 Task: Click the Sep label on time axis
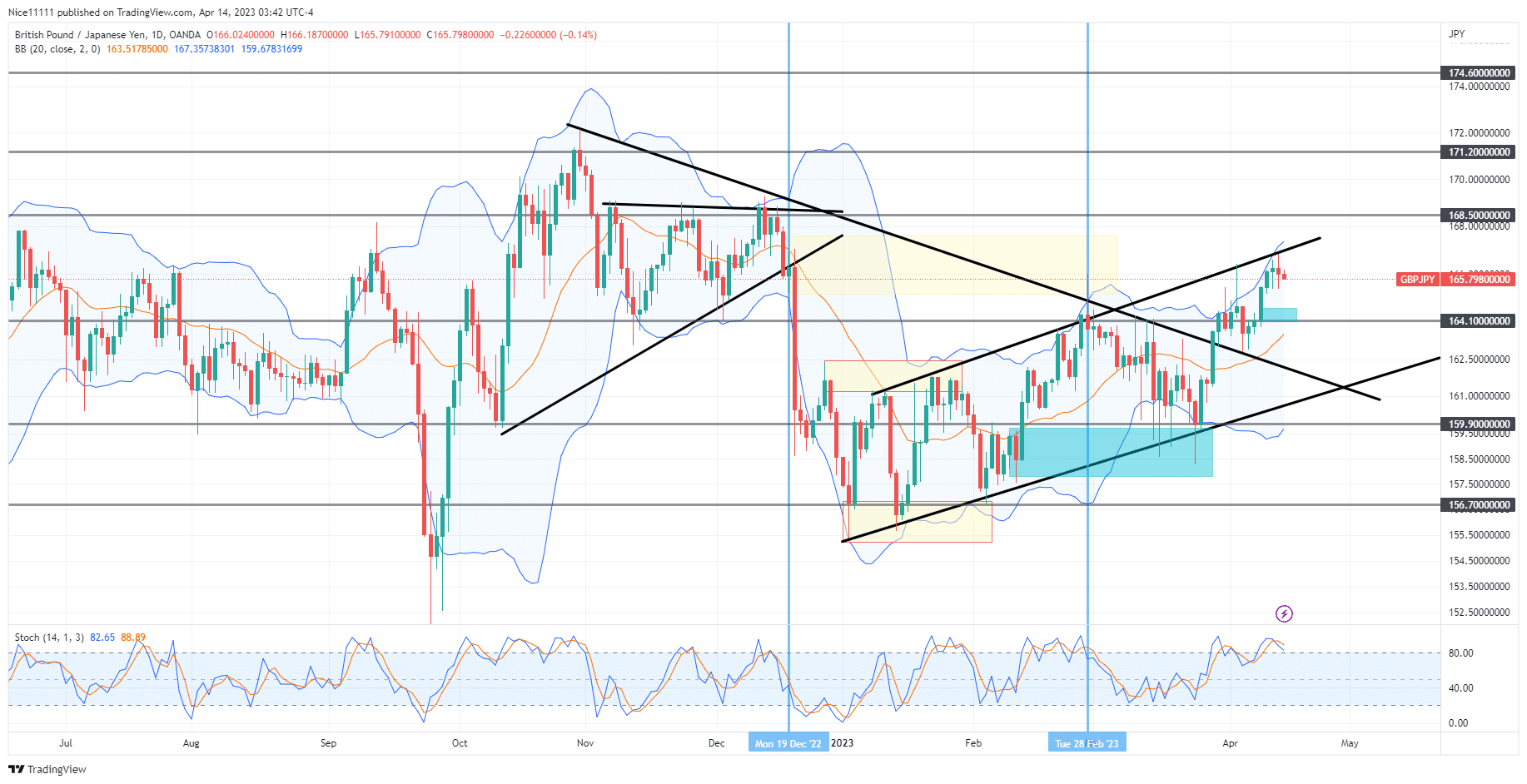328,743
